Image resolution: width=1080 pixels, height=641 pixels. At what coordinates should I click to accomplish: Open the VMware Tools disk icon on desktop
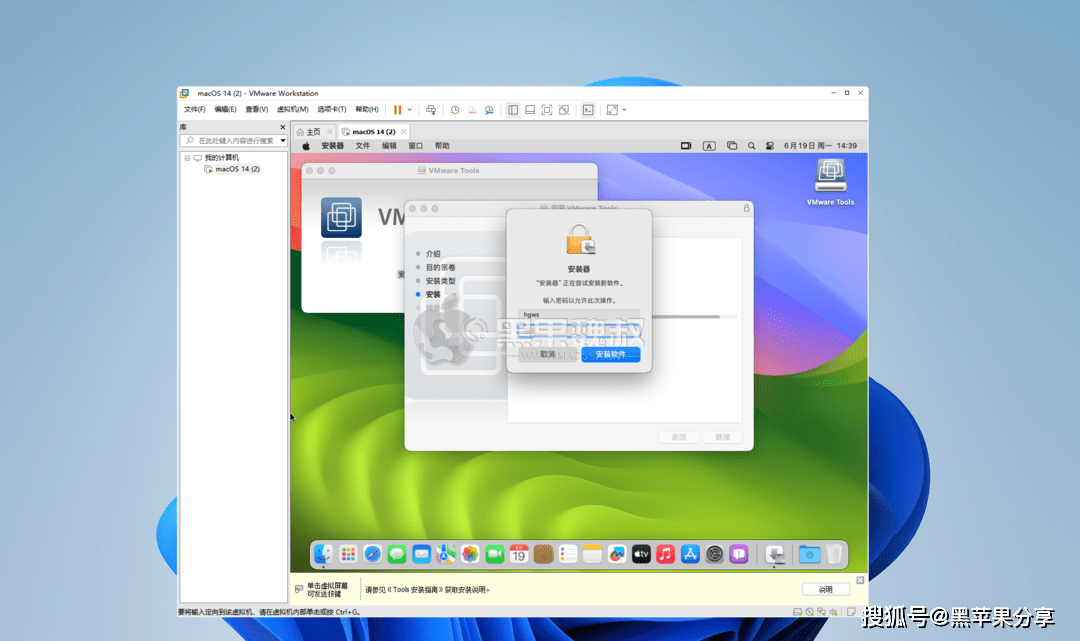point(830,176)
